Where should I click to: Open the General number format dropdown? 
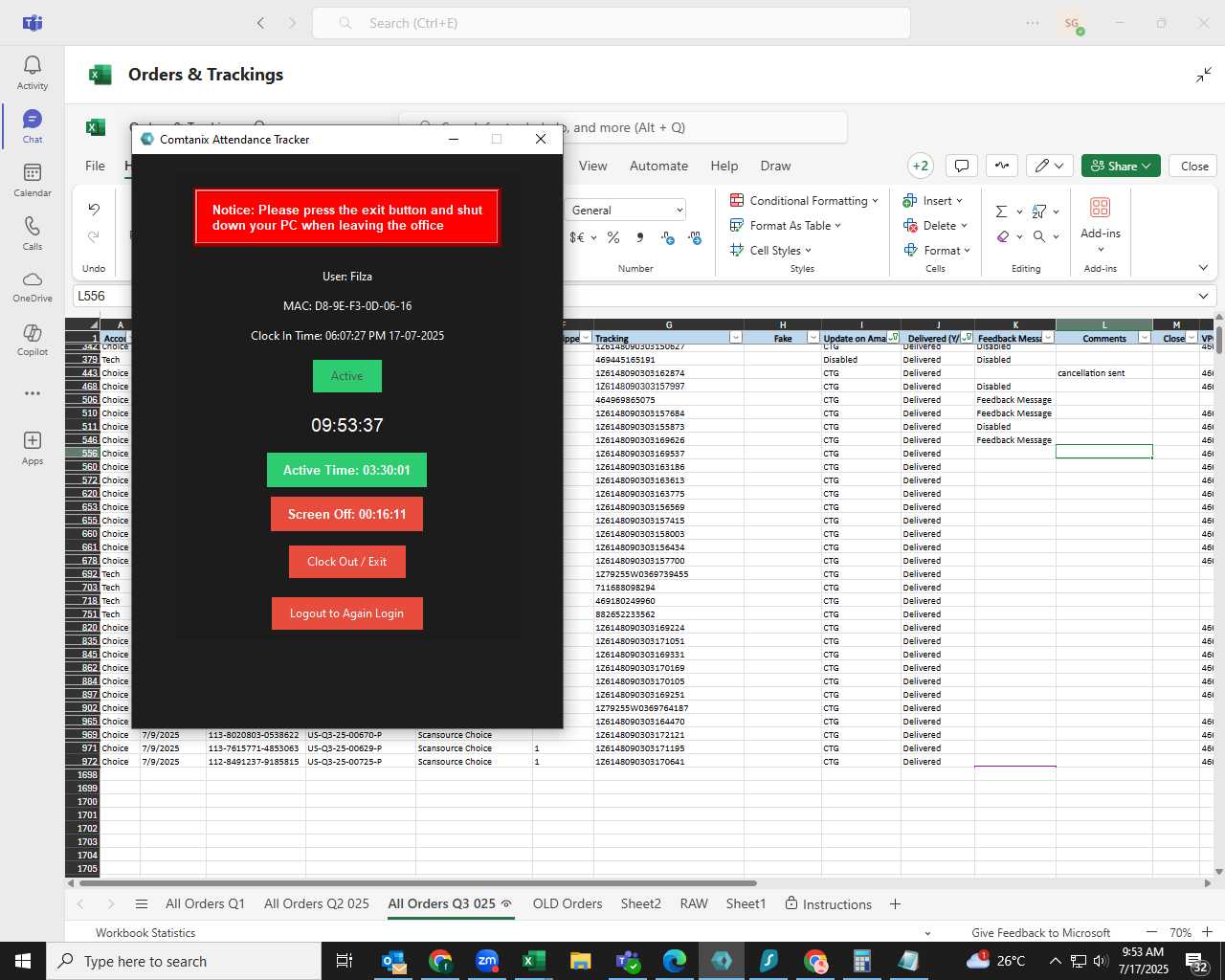pyautogui.click(x=627, y=210)
